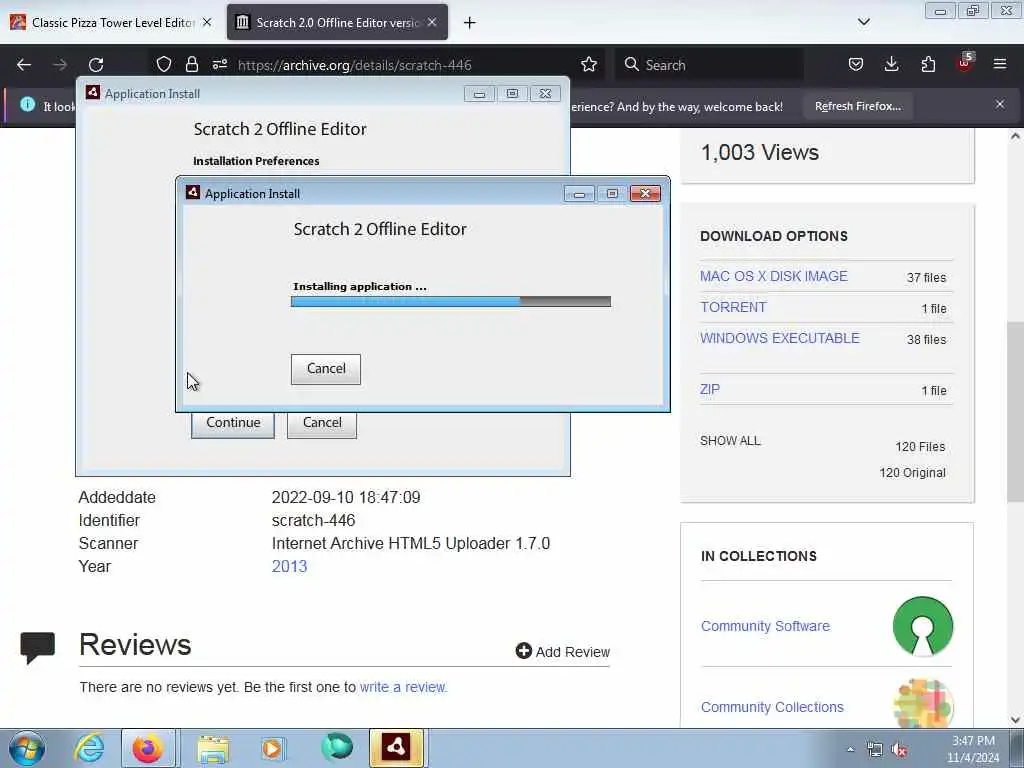
Task: Go back using the browser back arrow
Action: [x=24, y=65]
